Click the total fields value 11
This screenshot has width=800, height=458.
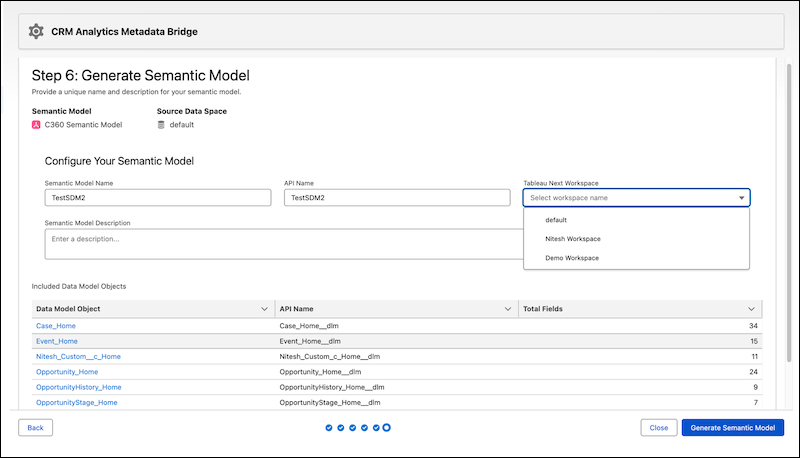click(754, 356)
